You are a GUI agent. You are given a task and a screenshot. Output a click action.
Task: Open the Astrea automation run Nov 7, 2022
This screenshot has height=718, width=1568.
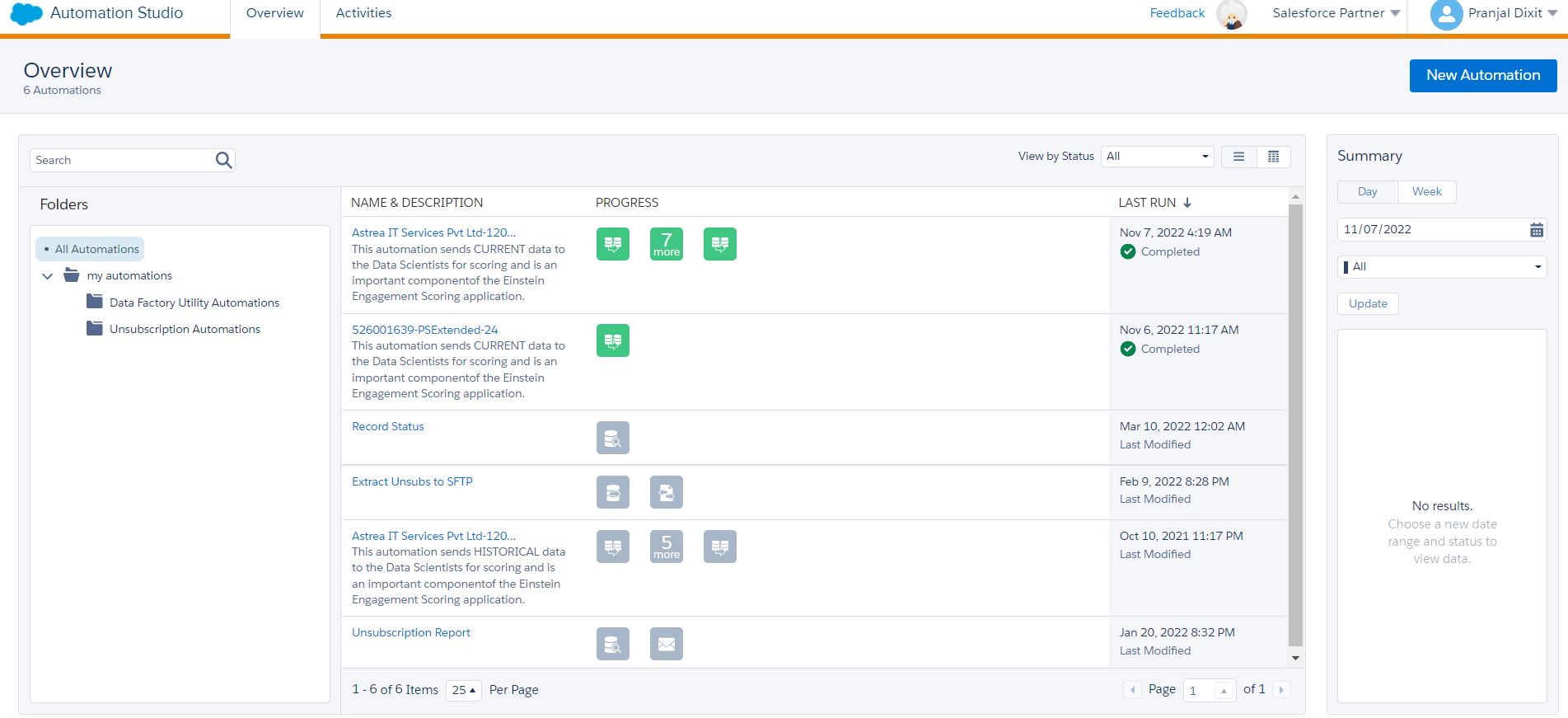(x=433, y=233)
